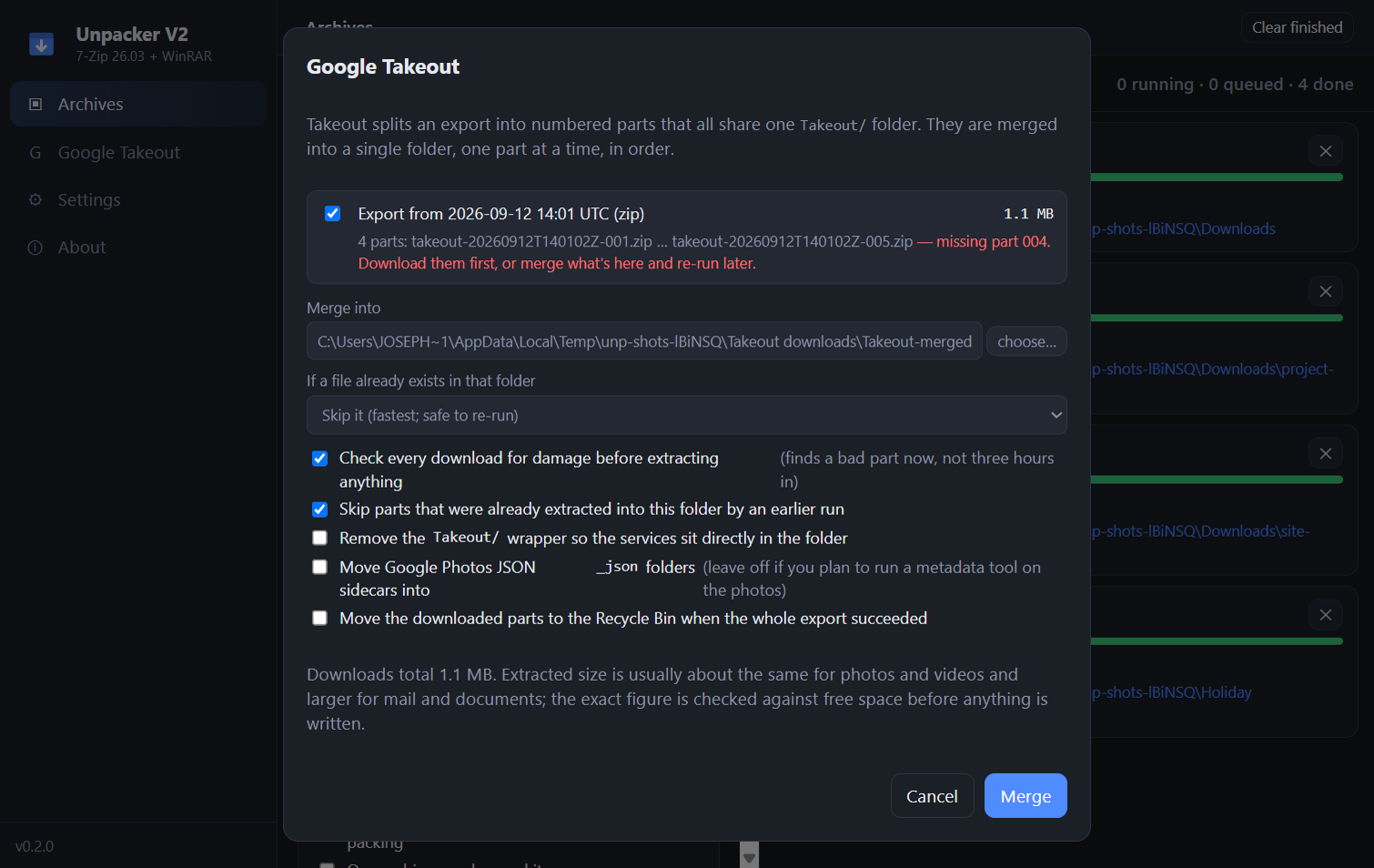1374x868 pixels.
Task: Open the Downloads\project- path link
Action: coord(1212,368)
